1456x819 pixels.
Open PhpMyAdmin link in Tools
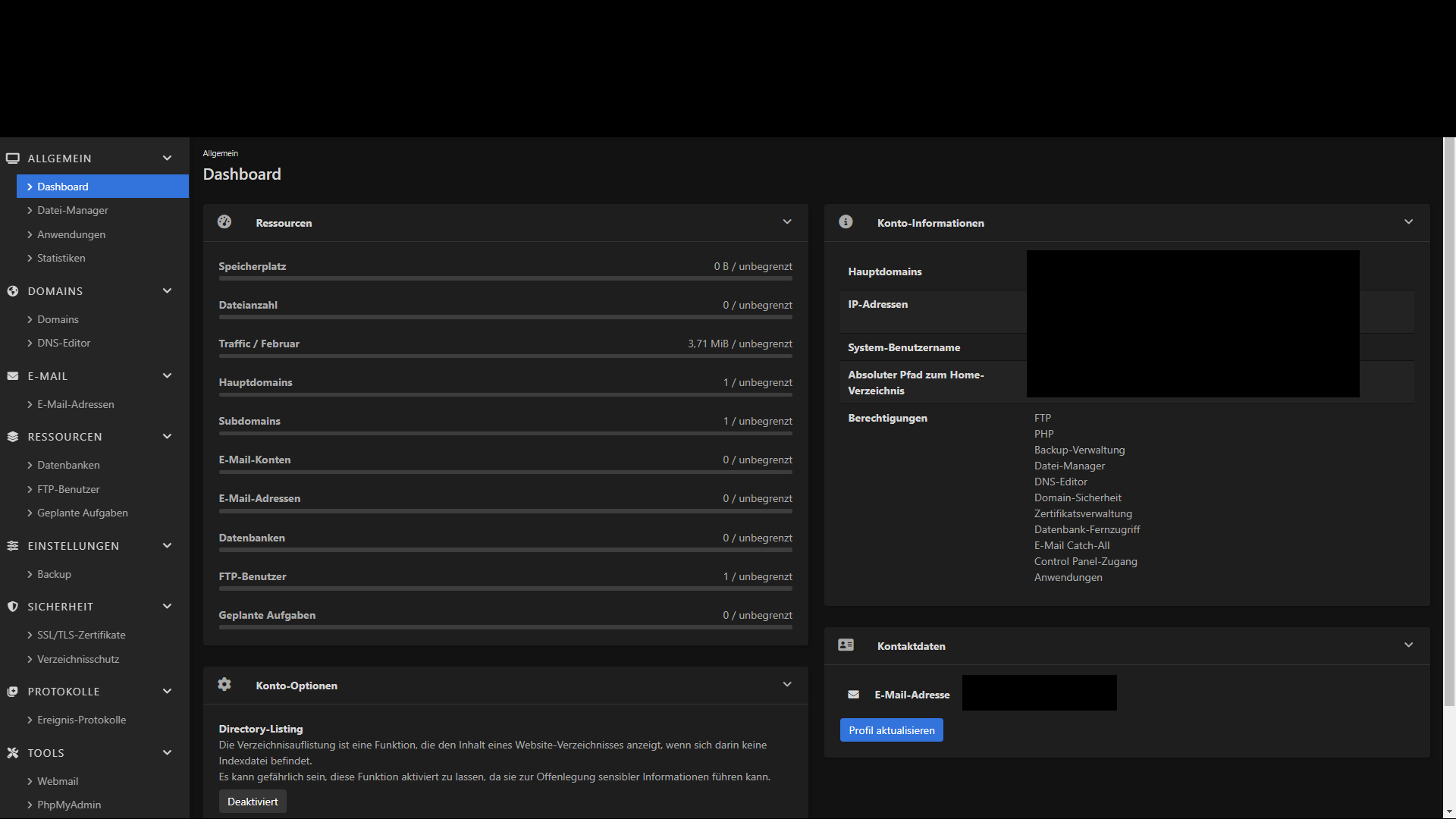[69, 805]
